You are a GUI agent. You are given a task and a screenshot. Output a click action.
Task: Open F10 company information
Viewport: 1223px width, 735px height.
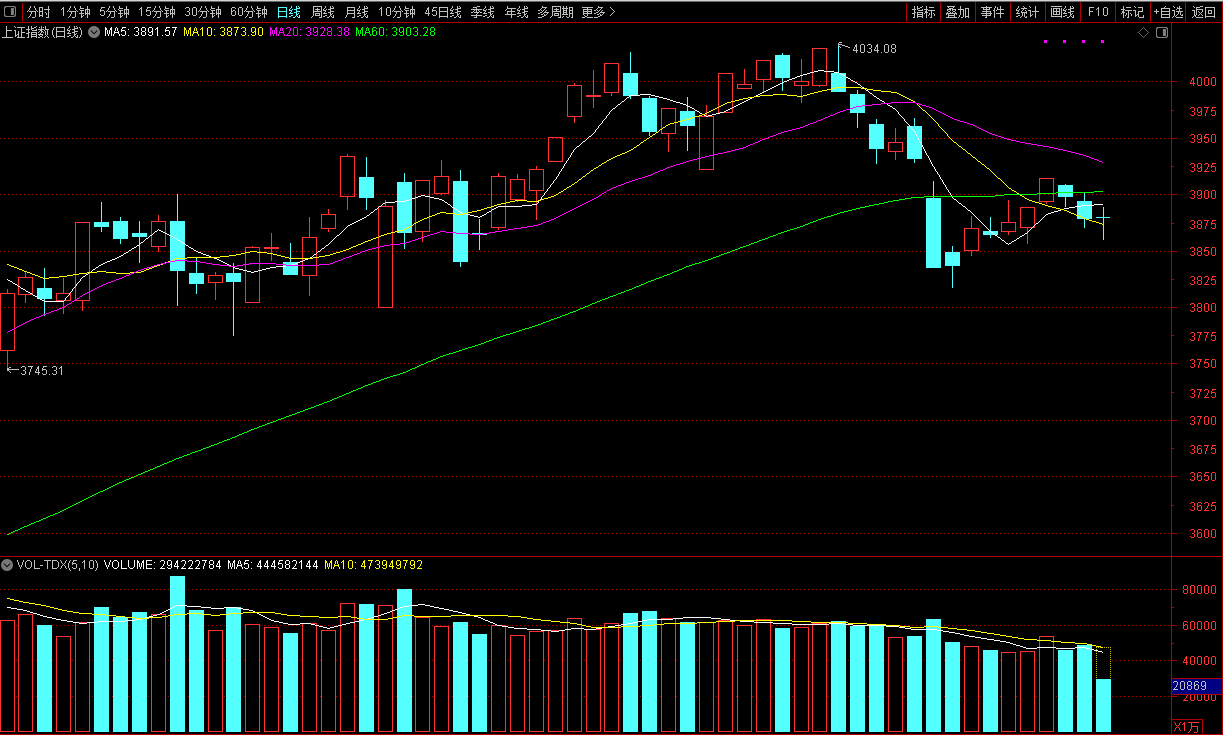pyautogui.click(x=1098, y=12)
